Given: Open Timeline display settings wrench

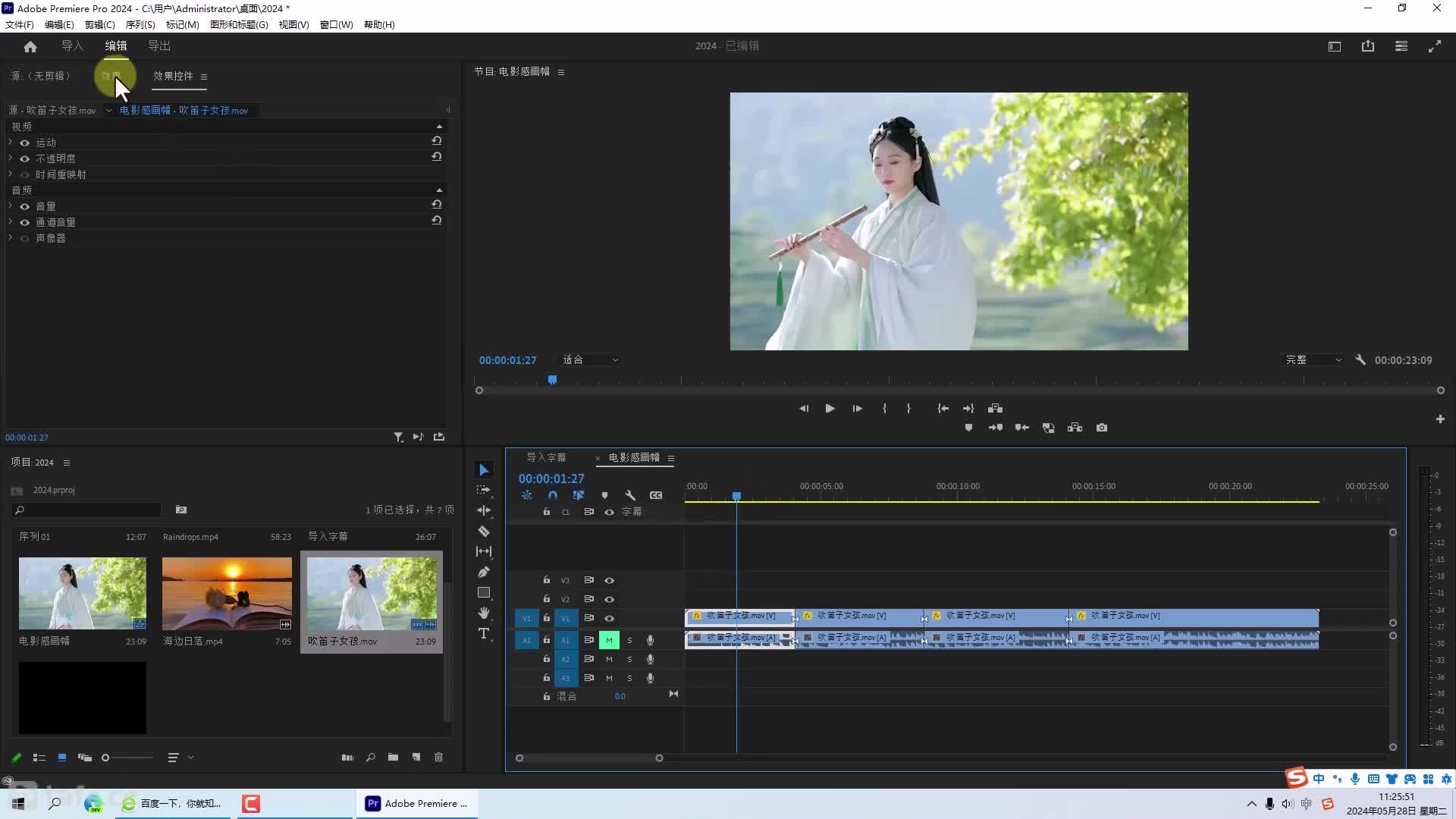Looking at the screenshot, I should [630, 495].
